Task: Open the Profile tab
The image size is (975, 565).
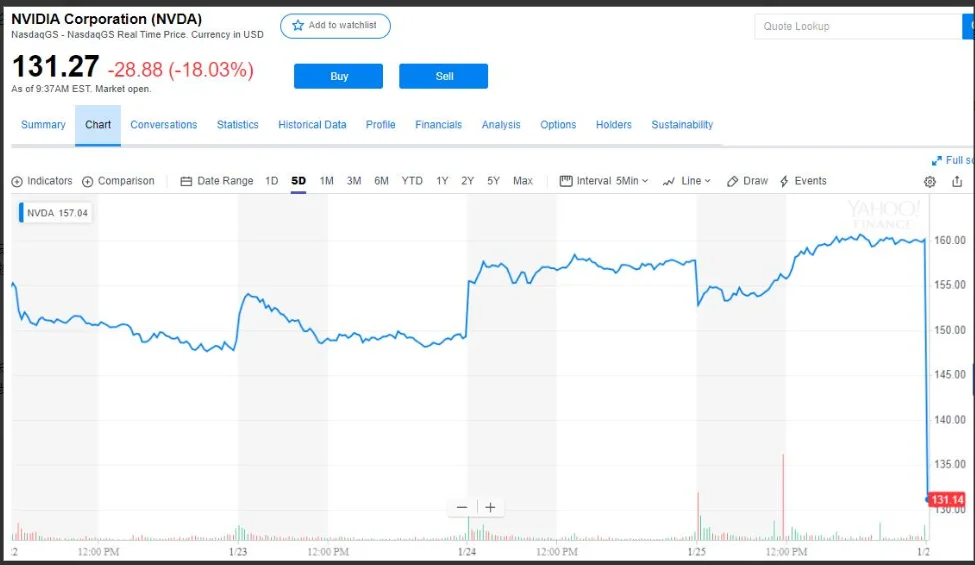Action: click(381, 125)
